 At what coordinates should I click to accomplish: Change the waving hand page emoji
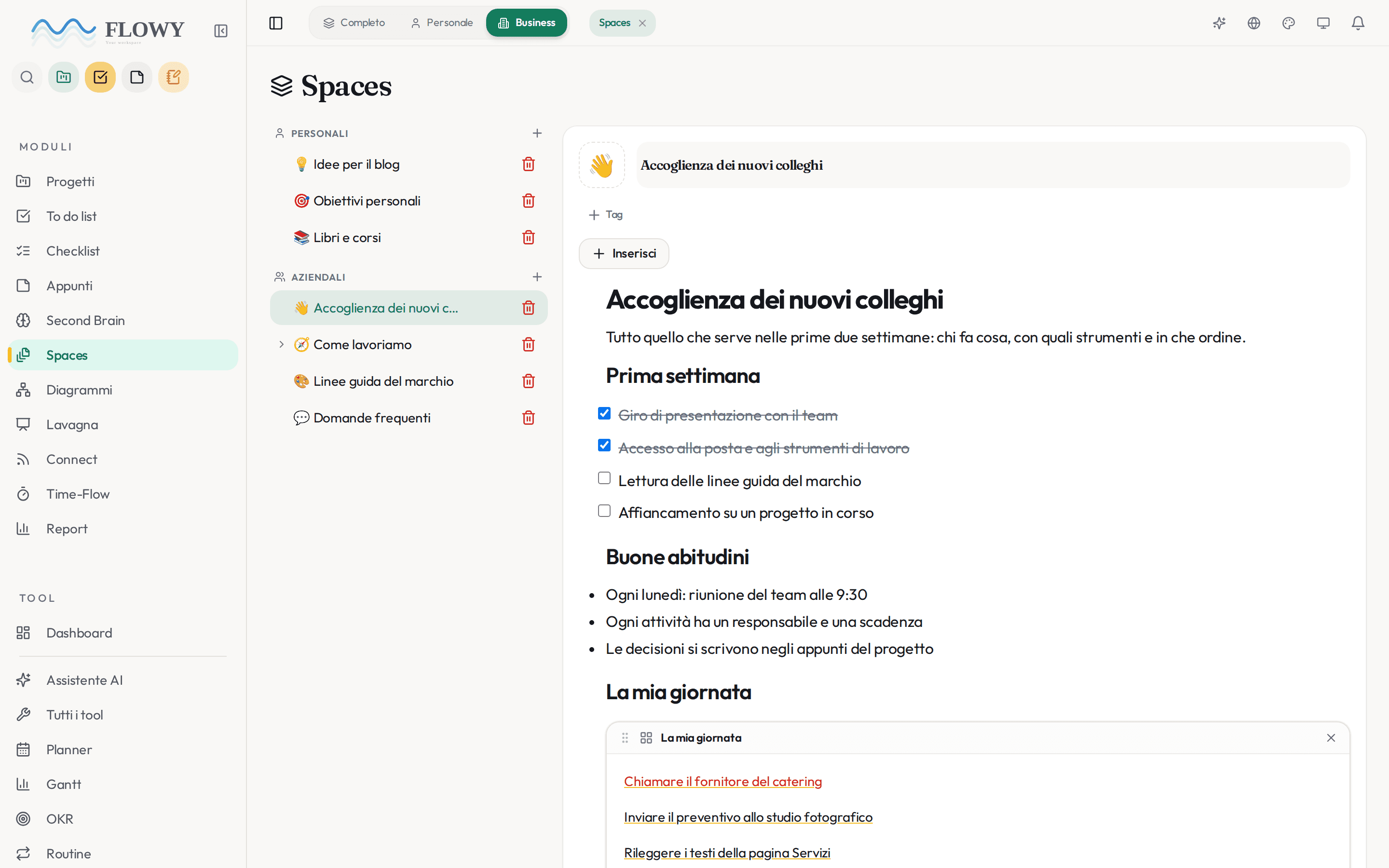click(601, 165)
